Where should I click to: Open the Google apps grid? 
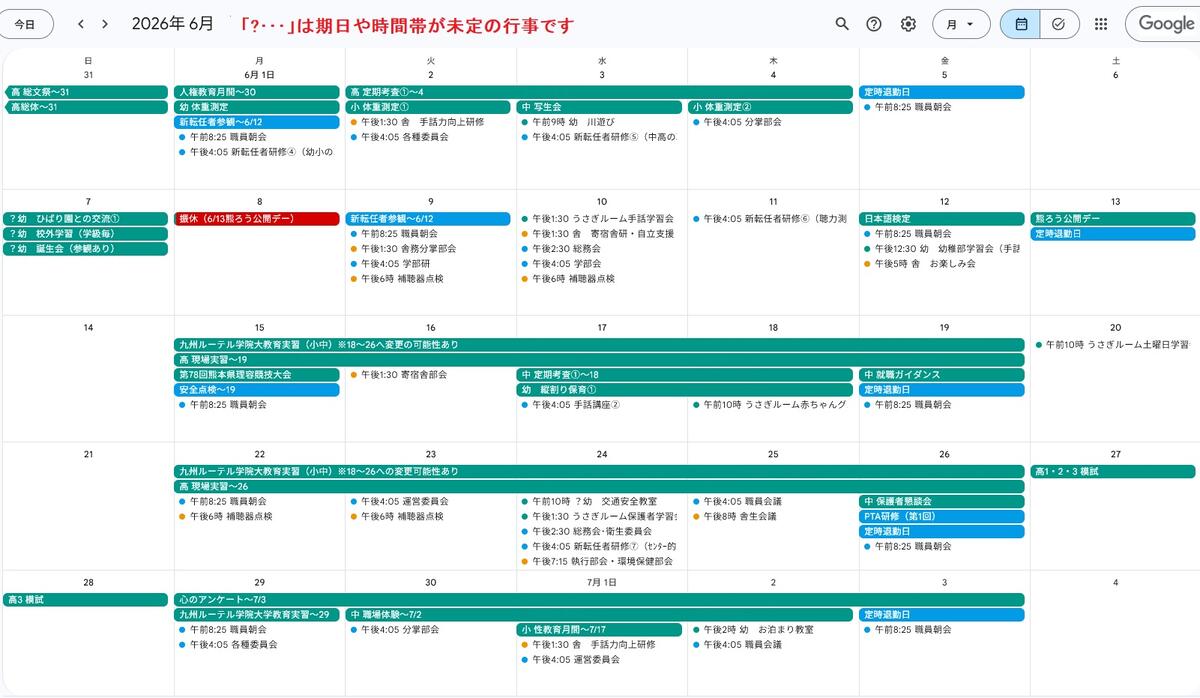pyautogui.click(x=1101, y=24)
